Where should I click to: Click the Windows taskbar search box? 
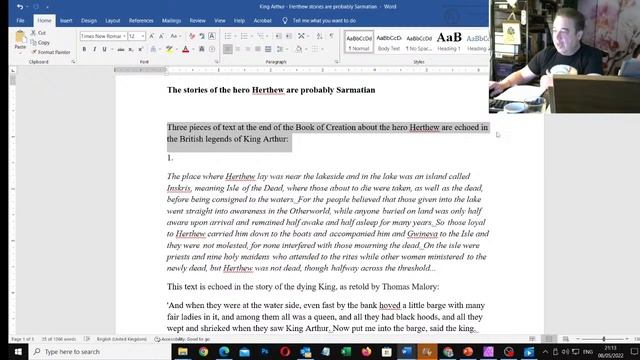click(100, 351)
